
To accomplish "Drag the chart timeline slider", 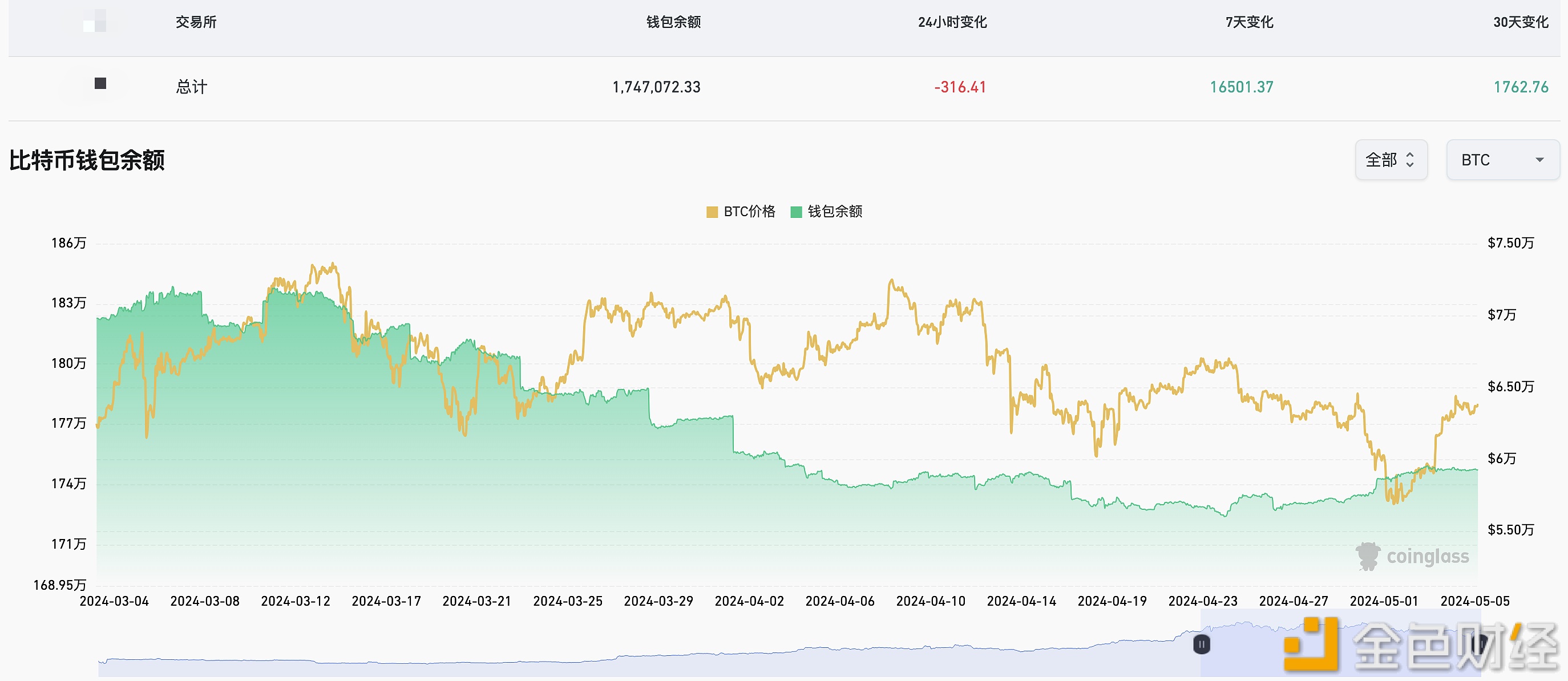I will [x=1199, y=646].
